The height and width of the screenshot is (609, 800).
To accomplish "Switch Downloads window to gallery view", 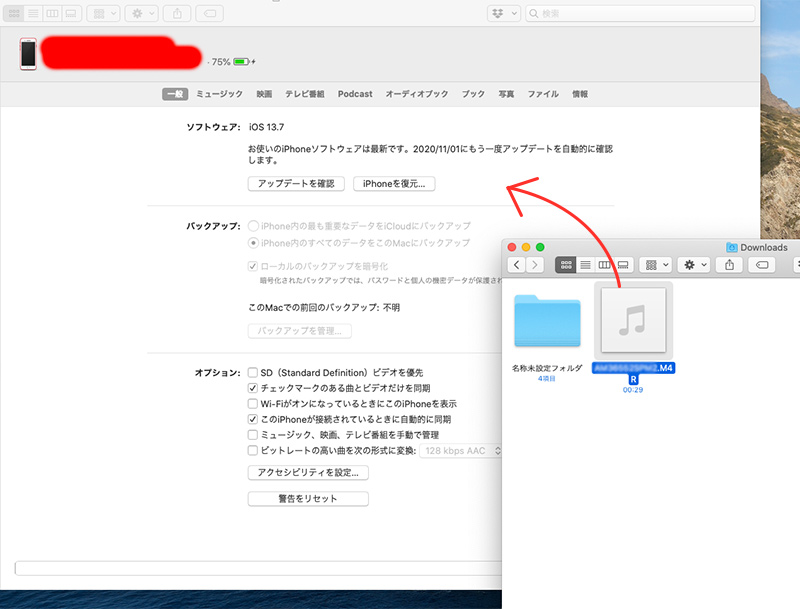I will (x=623, y=265).
